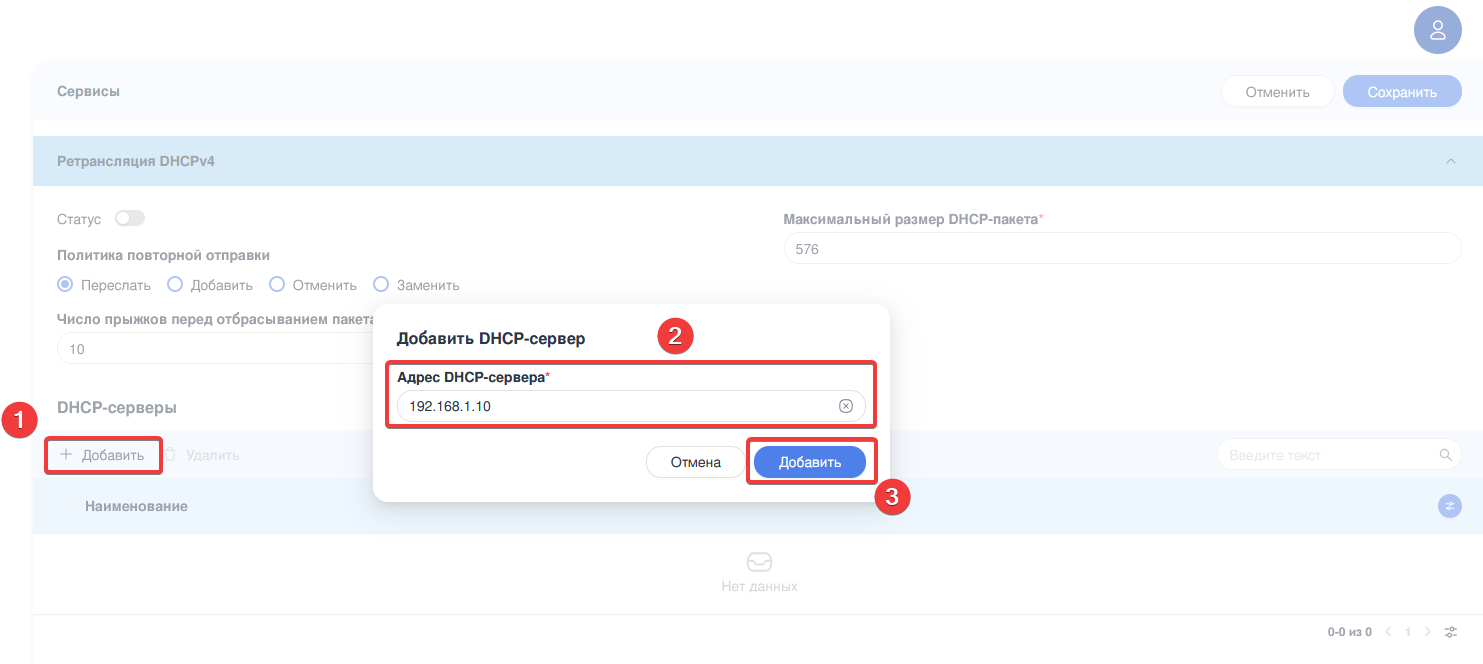Choose the Заменить radio option
Viewport: 1483px width, 664px height.
(381, 285)
